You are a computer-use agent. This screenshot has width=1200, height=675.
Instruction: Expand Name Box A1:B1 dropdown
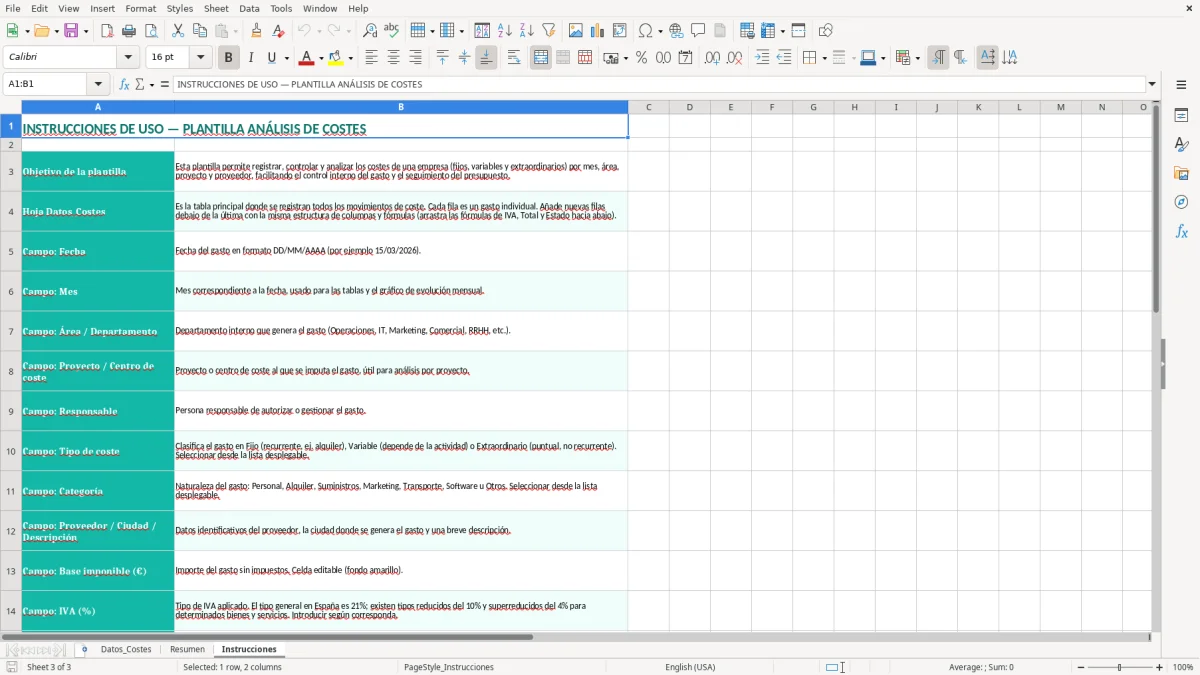[98, 84]
